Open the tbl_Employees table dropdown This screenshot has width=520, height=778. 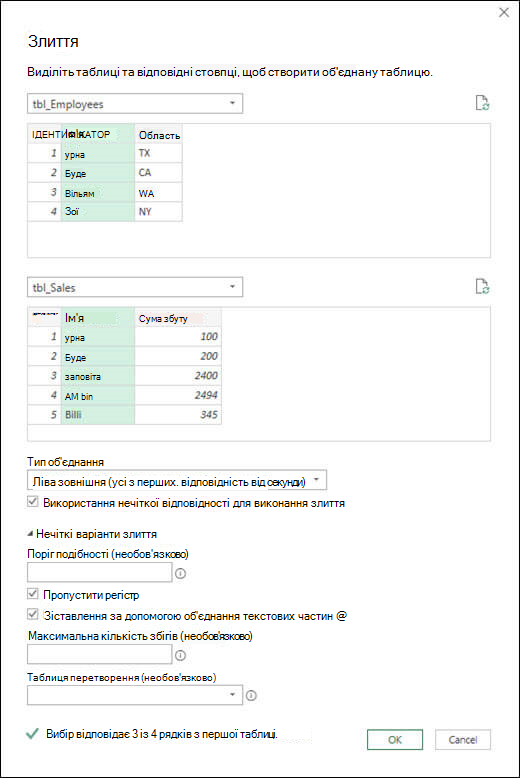click(x=135, y=104)
